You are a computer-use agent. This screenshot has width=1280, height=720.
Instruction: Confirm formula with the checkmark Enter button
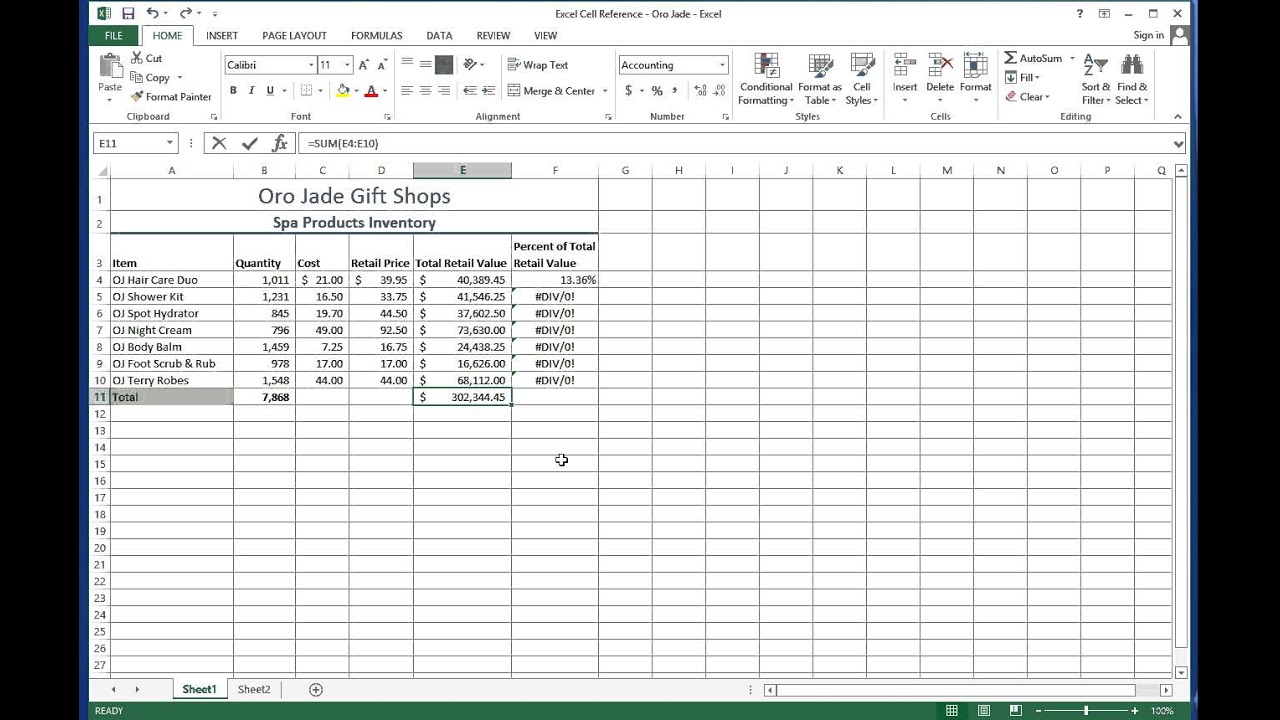tap(249, 143)
